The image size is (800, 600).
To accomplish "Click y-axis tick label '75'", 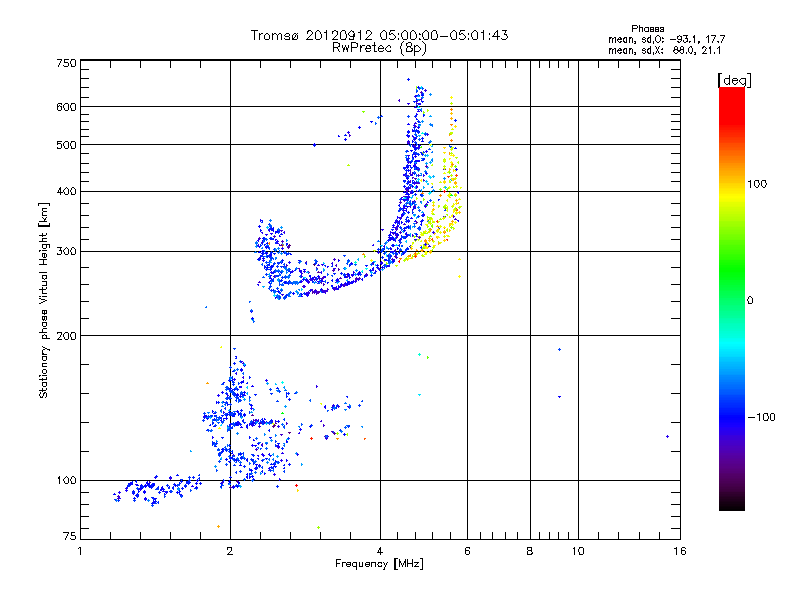I will 69,536.
